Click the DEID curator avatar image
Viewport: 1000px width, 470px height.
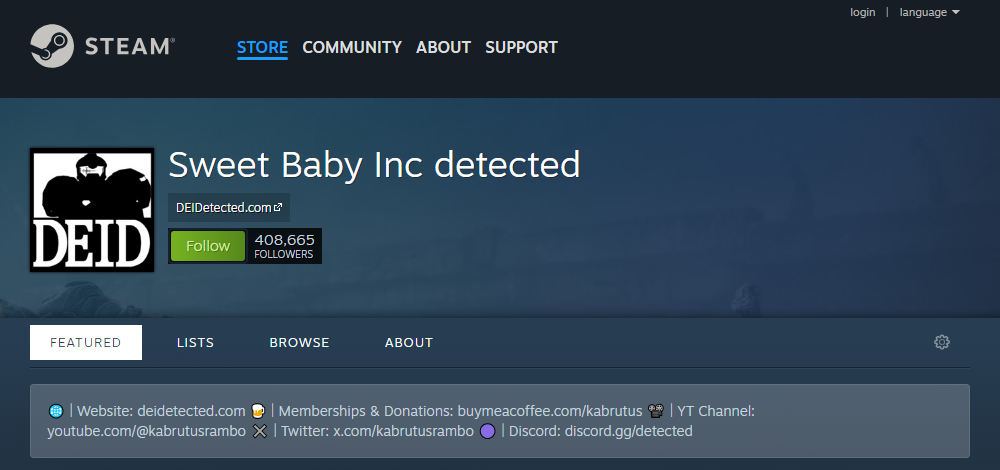click(92, 210)
